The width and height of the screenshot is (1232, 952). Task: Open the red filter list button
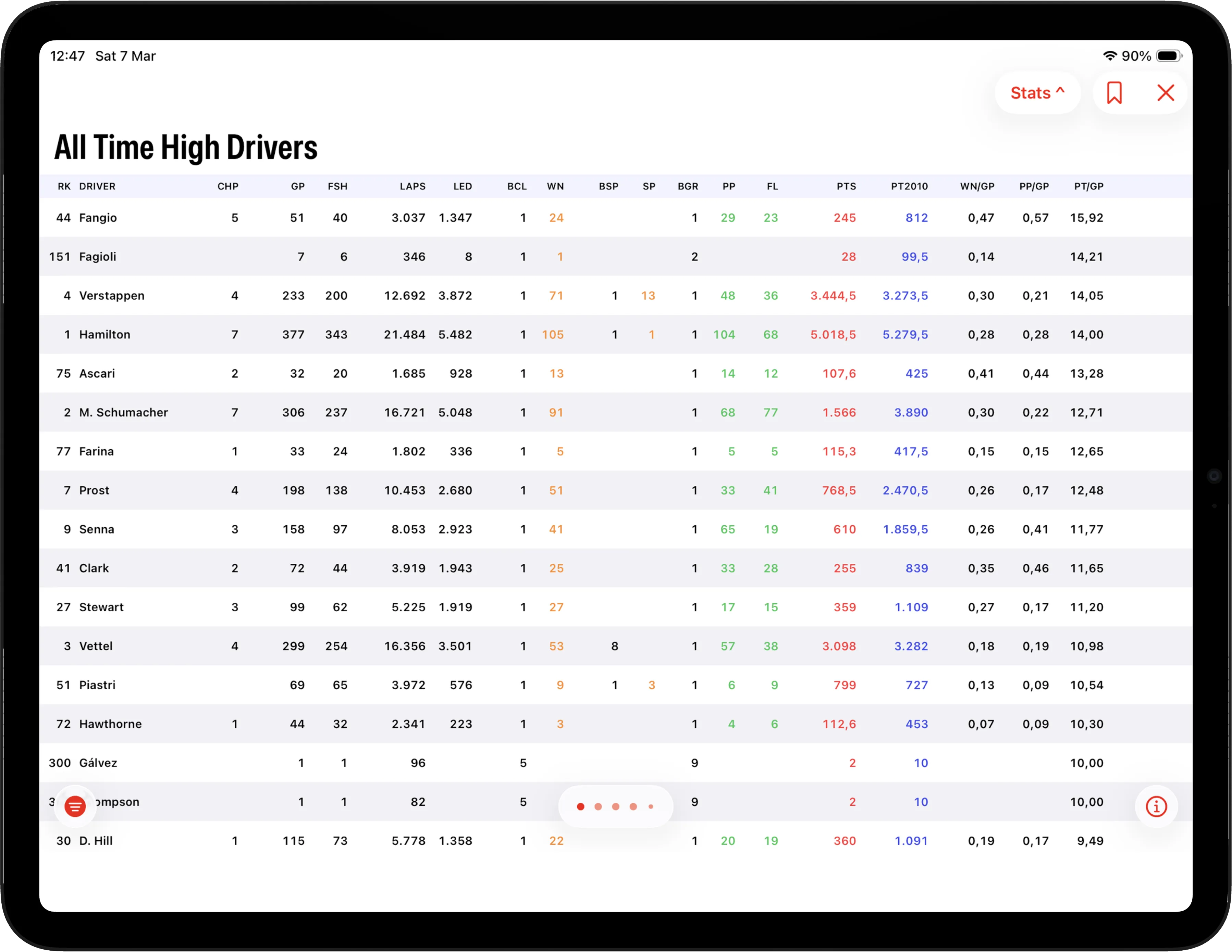[75, 806]
